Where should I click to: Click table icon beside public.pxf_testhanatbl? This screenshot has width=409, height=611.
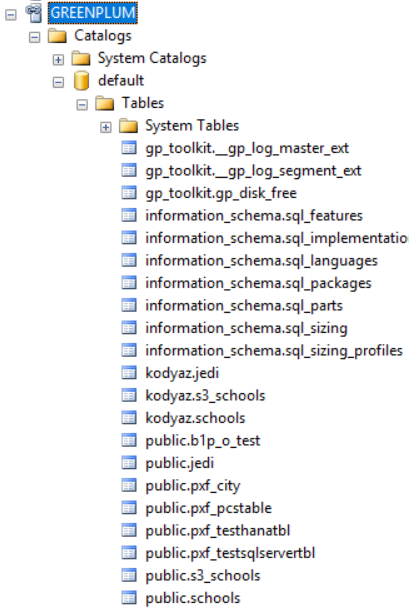(x=129, y=530)
